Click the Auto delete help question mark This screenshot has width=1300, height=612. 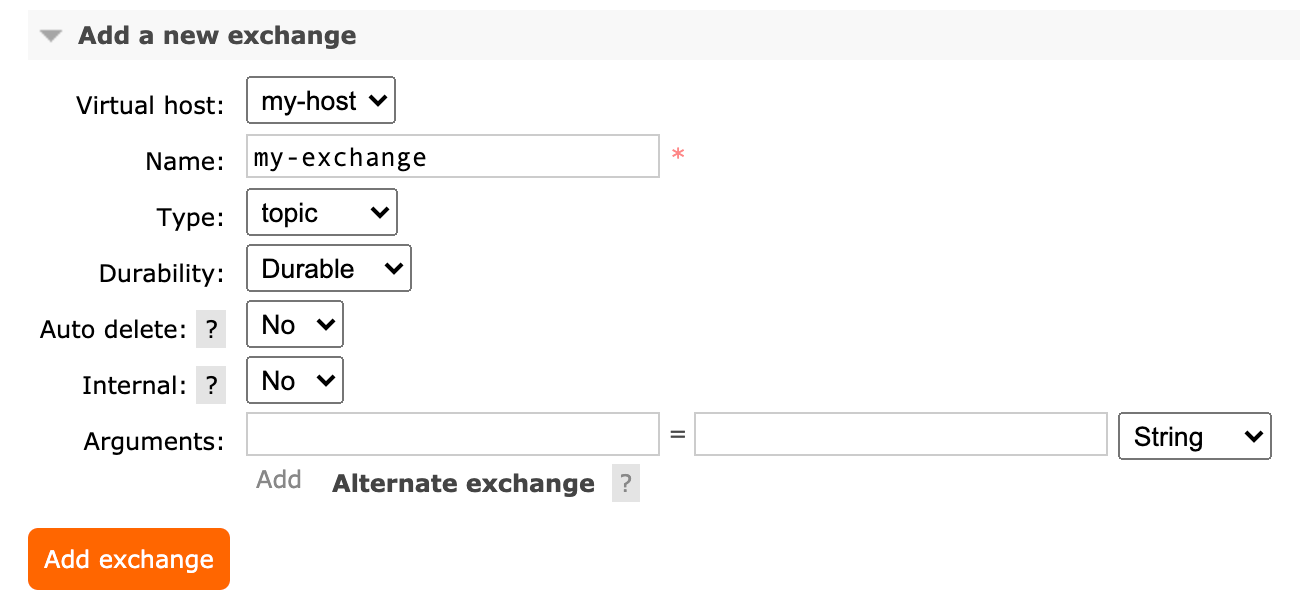pos(210,329)
